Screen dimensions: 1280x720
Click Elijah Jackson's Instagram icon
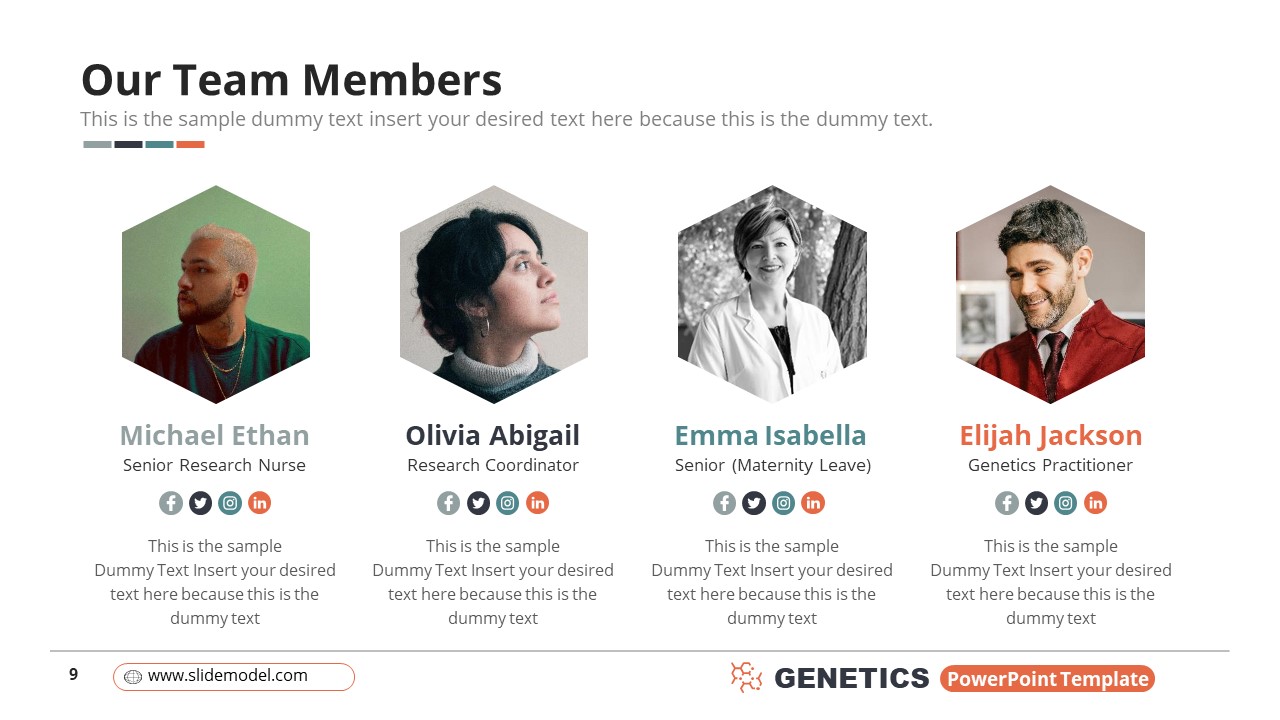click(1066, 503)
